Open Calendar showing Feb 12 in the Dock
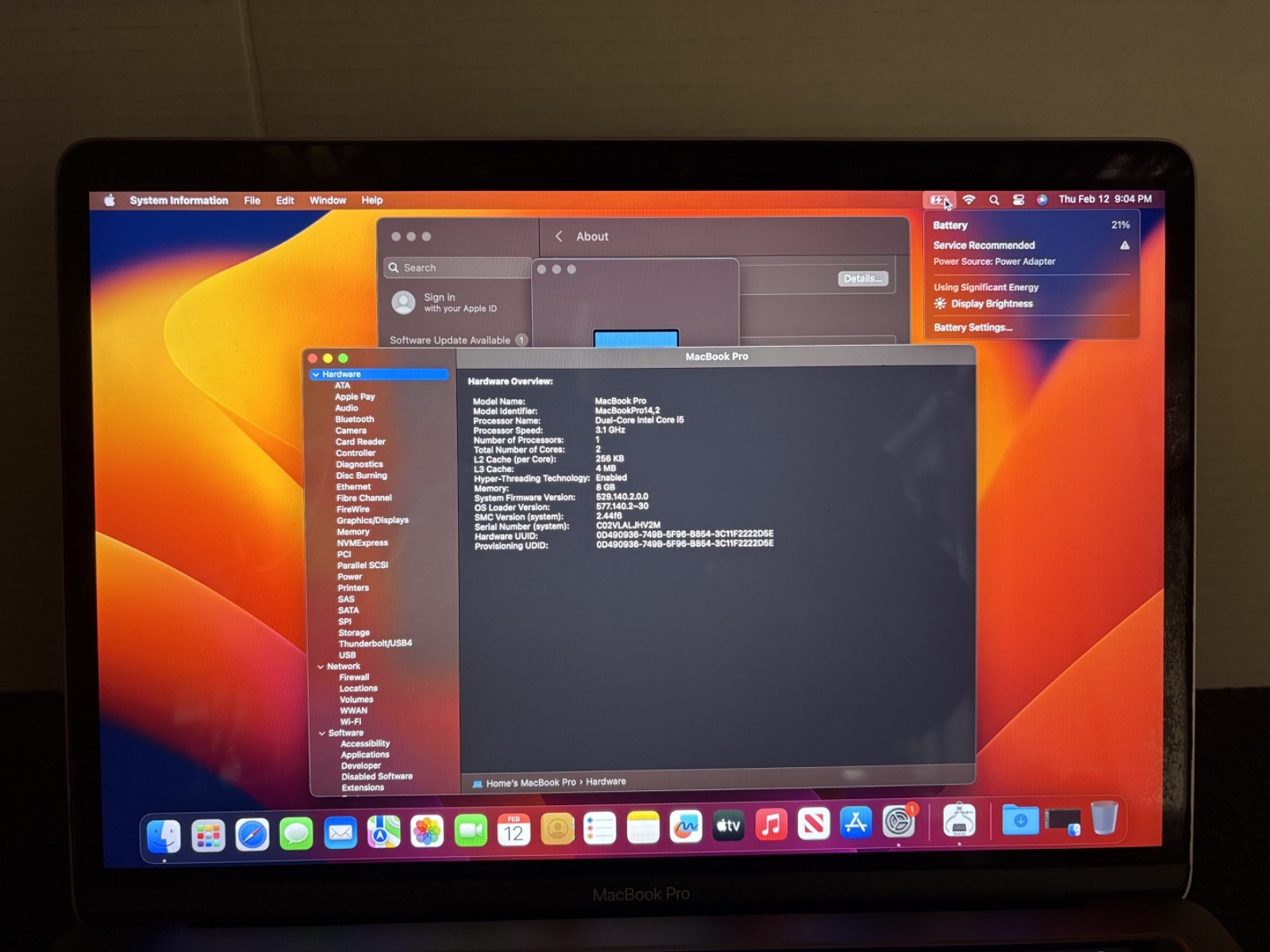Image resolution: width=1270 pixels, height=952 pixels. (514, 830)
